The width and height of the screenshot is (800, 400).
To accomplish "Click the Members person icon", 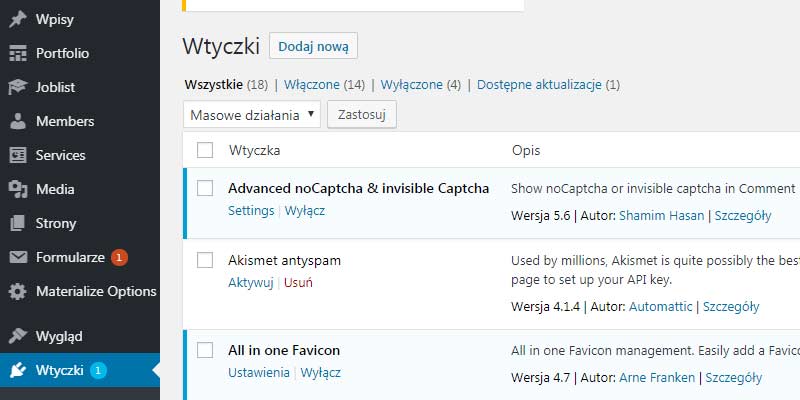I will point(18,121).
